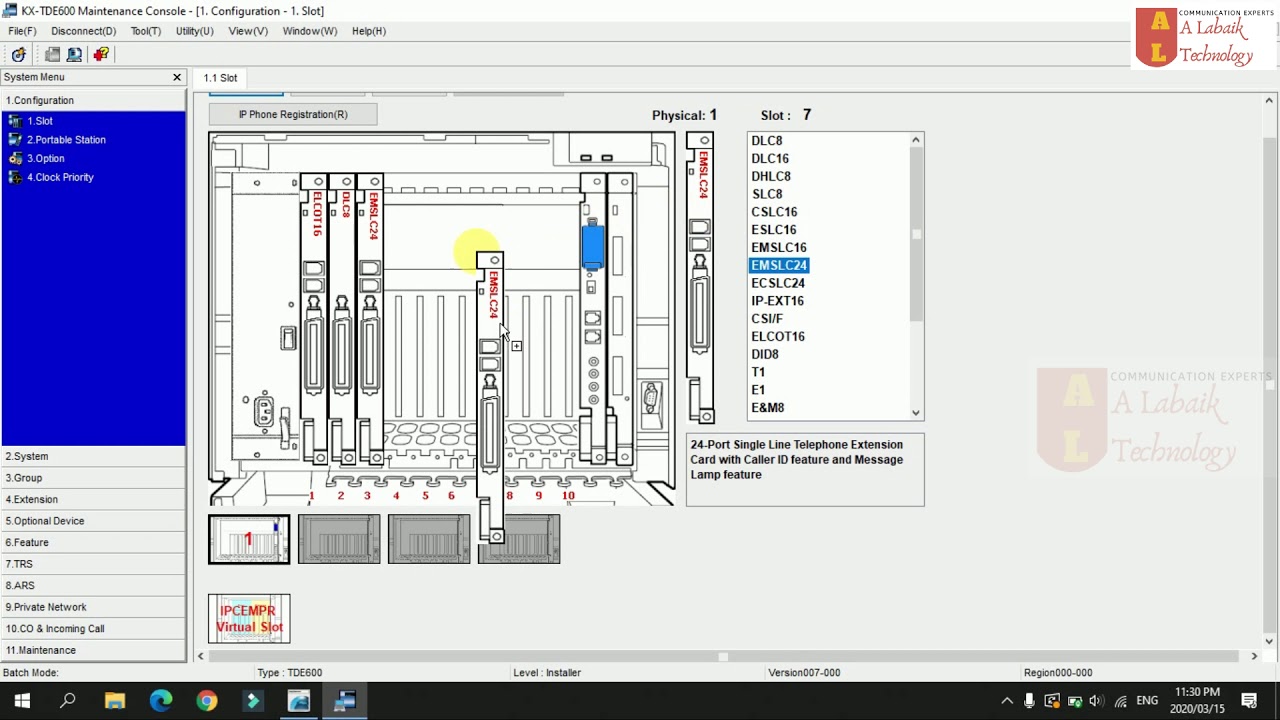
Task: Click the 3.Option gear icon
Action: click(15, 158)
